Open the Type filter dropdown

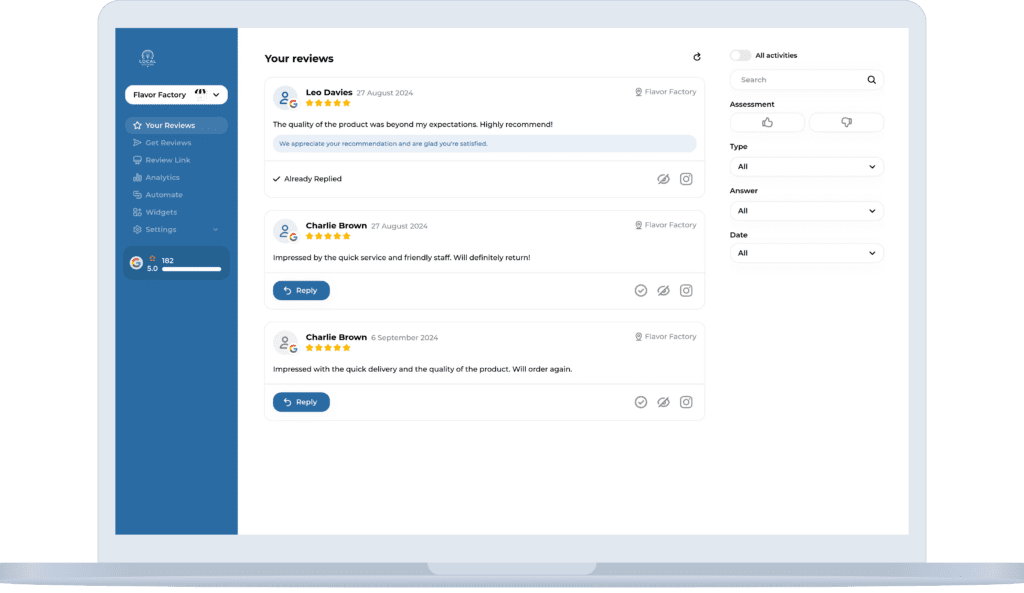[806, 166]
